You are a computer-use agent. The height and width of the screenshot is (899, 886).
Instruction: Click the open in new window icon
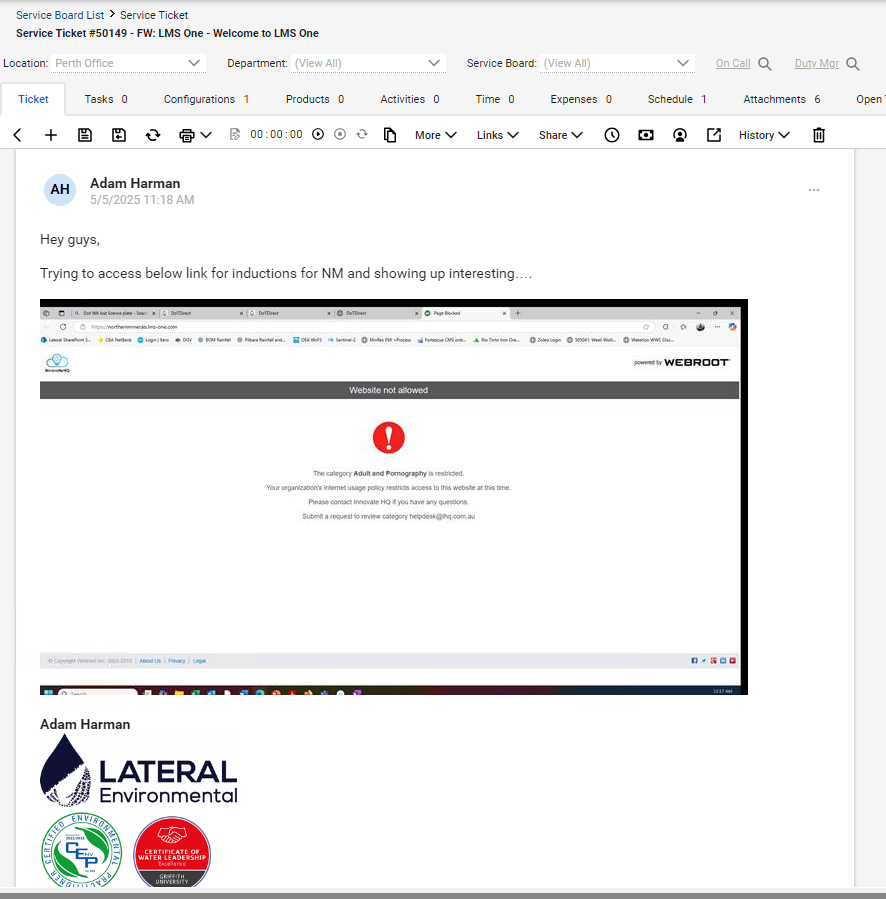pyautogui.click(x=713, y=135)
